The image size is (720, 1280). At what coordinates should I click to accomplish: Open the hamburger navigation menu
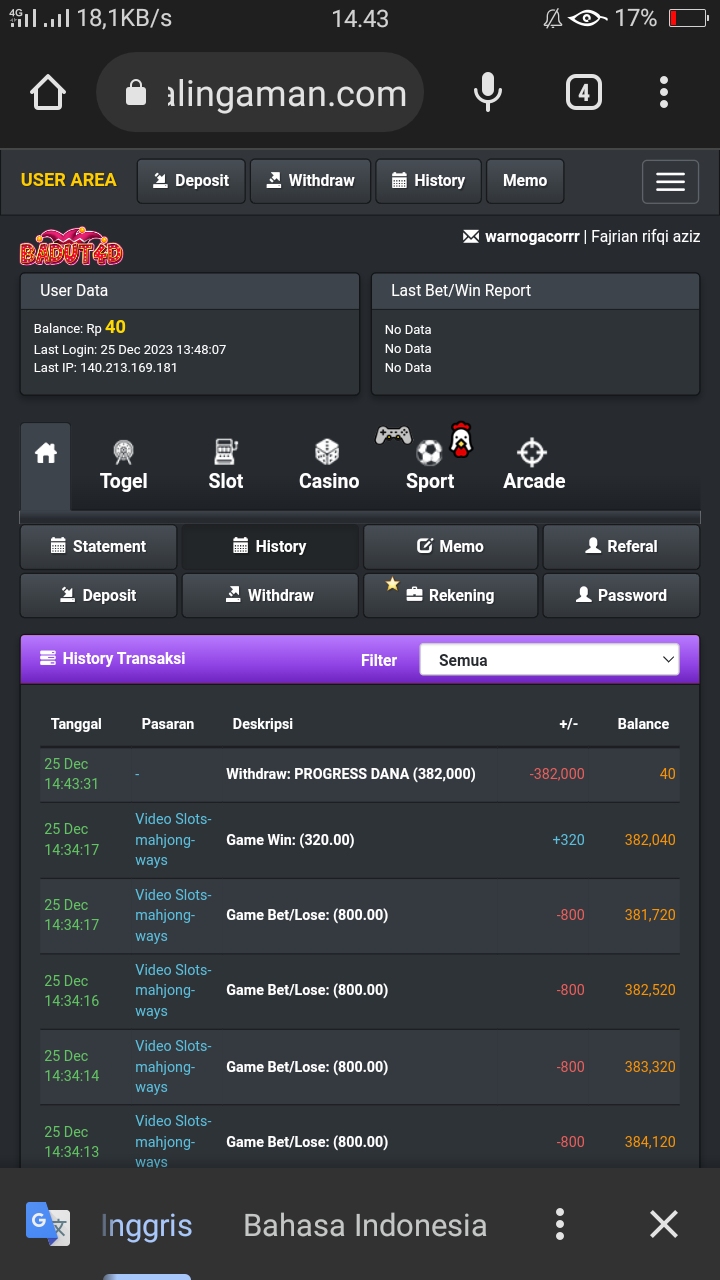670,181
